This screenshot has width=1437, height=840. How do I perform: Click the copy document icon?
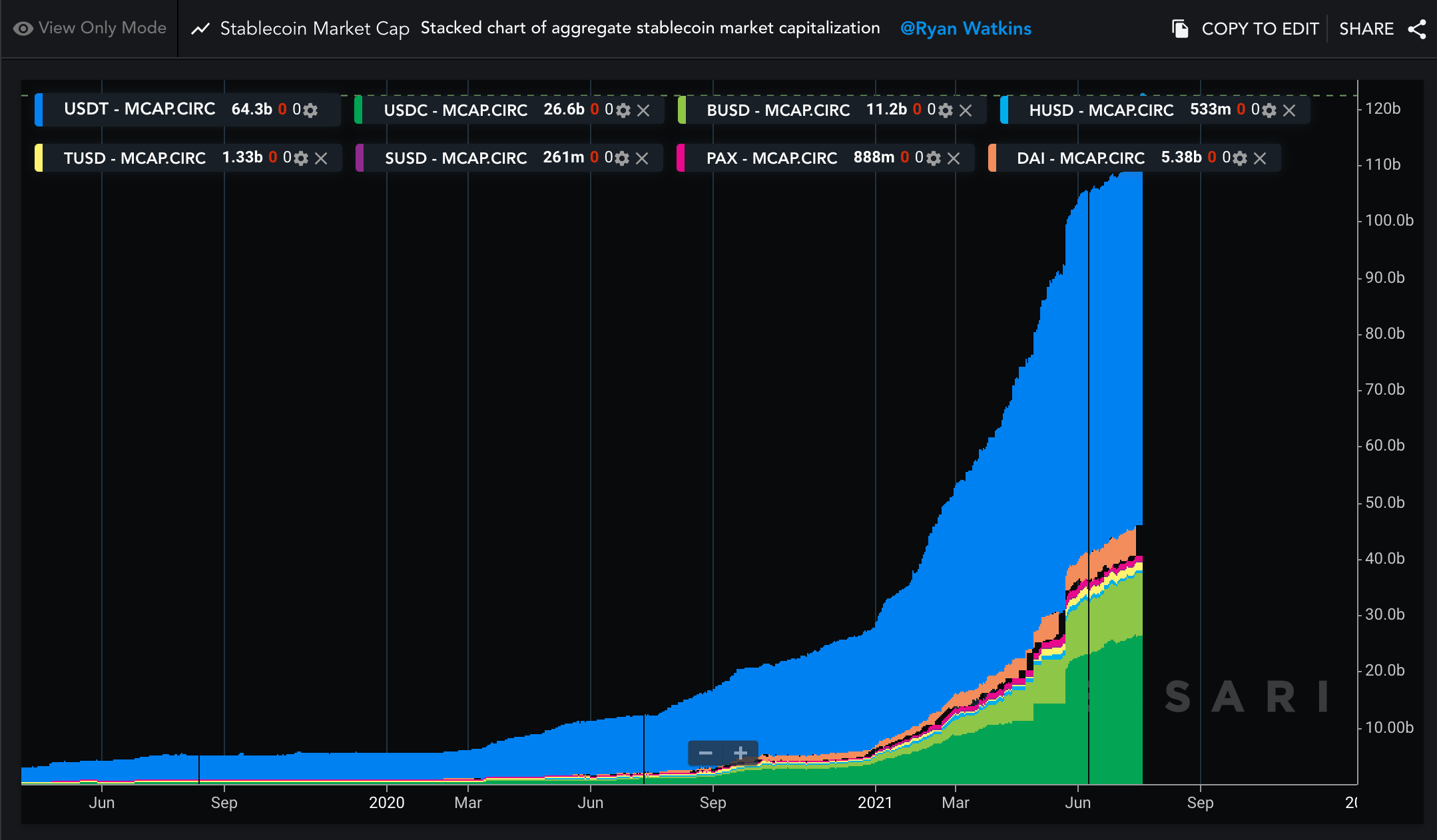click(x=1180, y=29)
